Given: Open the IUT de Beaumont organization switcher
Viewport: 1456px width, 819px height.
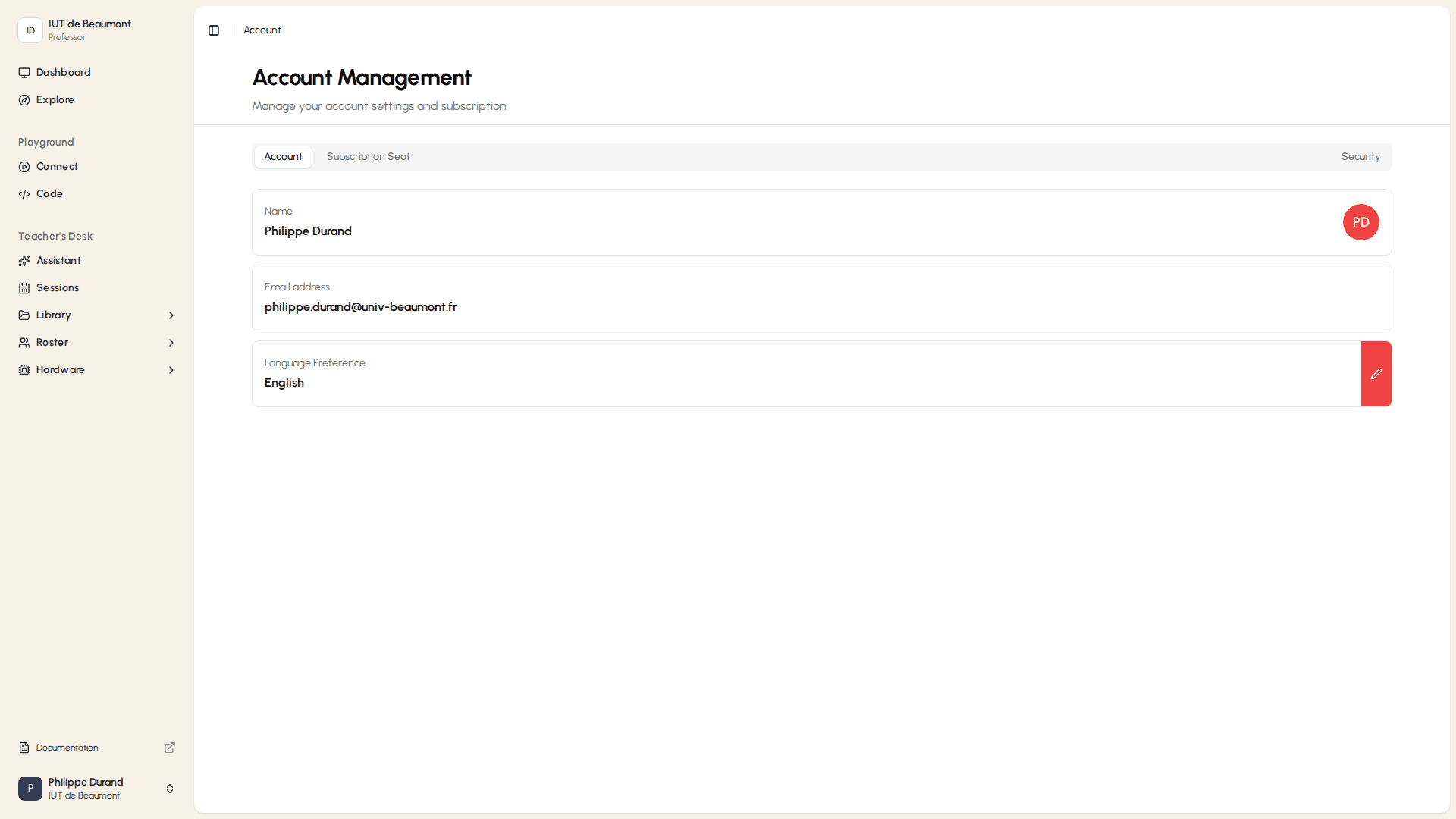Looking at the screenshot, I should [97, 30].
